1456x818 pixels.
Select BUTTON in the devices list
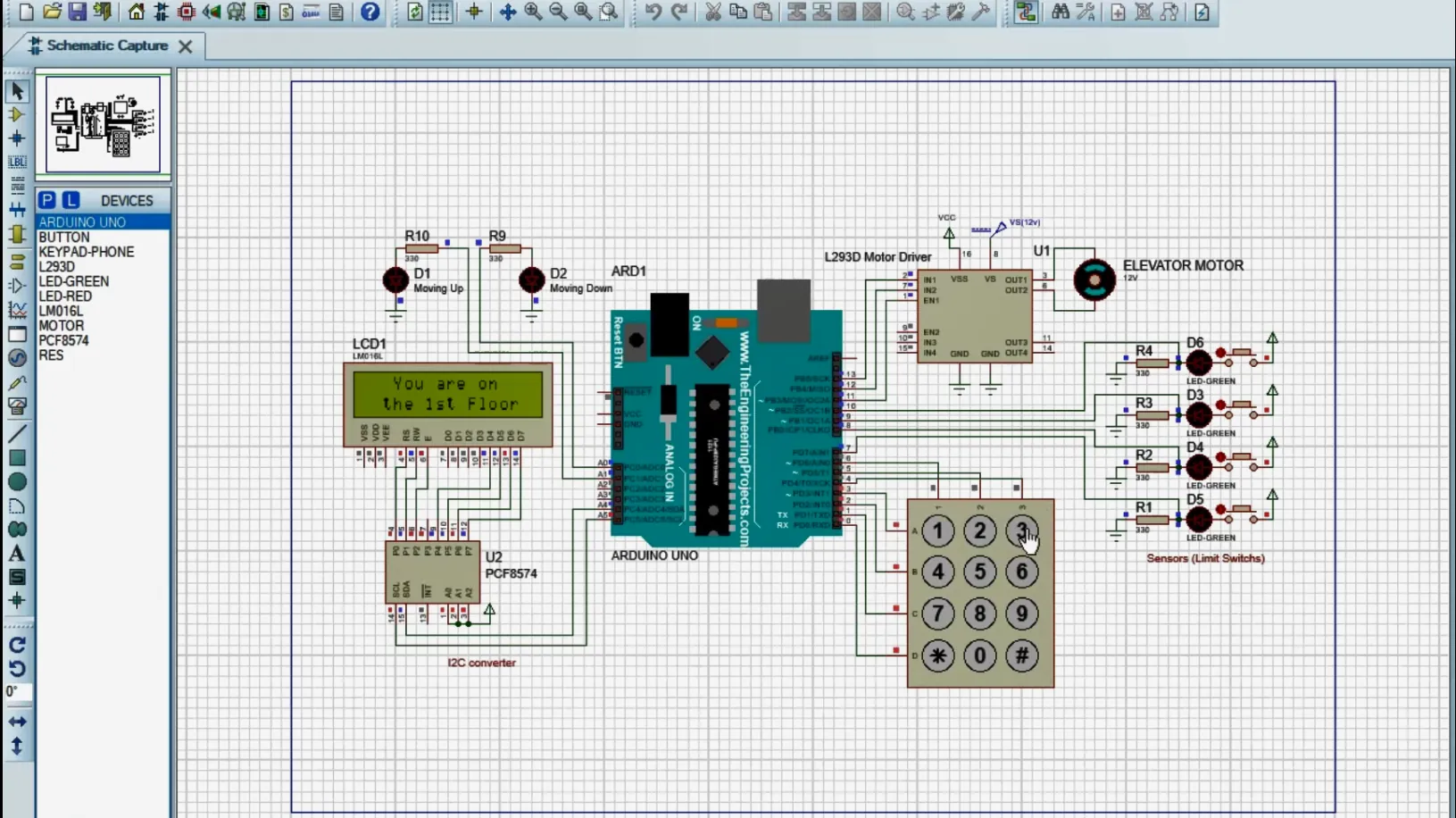(103, 238)
